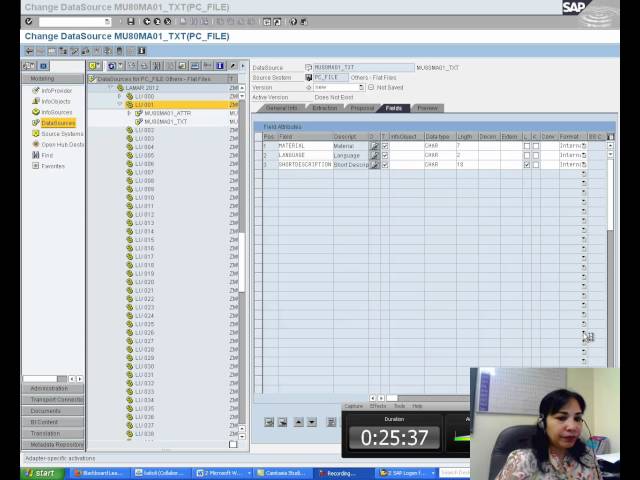The image size is (640, 480).
Task: Toggle the lowercase checkbox in the LANGUAGE row
Action: (527, 155)
